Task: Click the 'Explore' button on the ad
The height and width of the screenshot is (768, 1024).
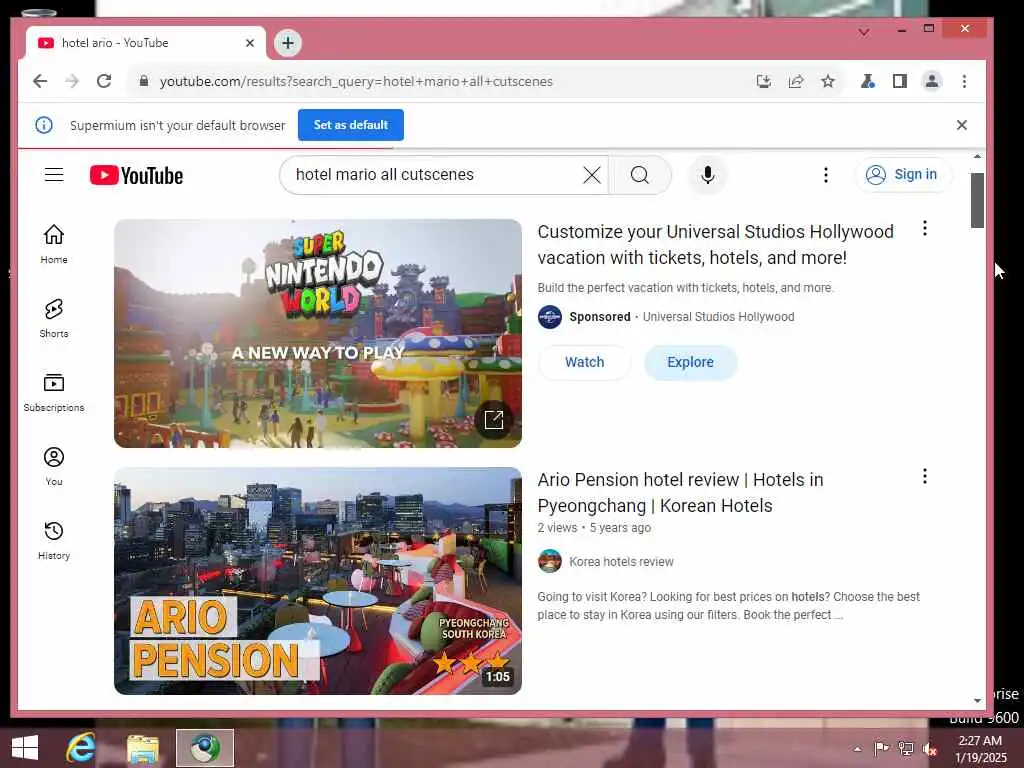Action: coord(690,362)
